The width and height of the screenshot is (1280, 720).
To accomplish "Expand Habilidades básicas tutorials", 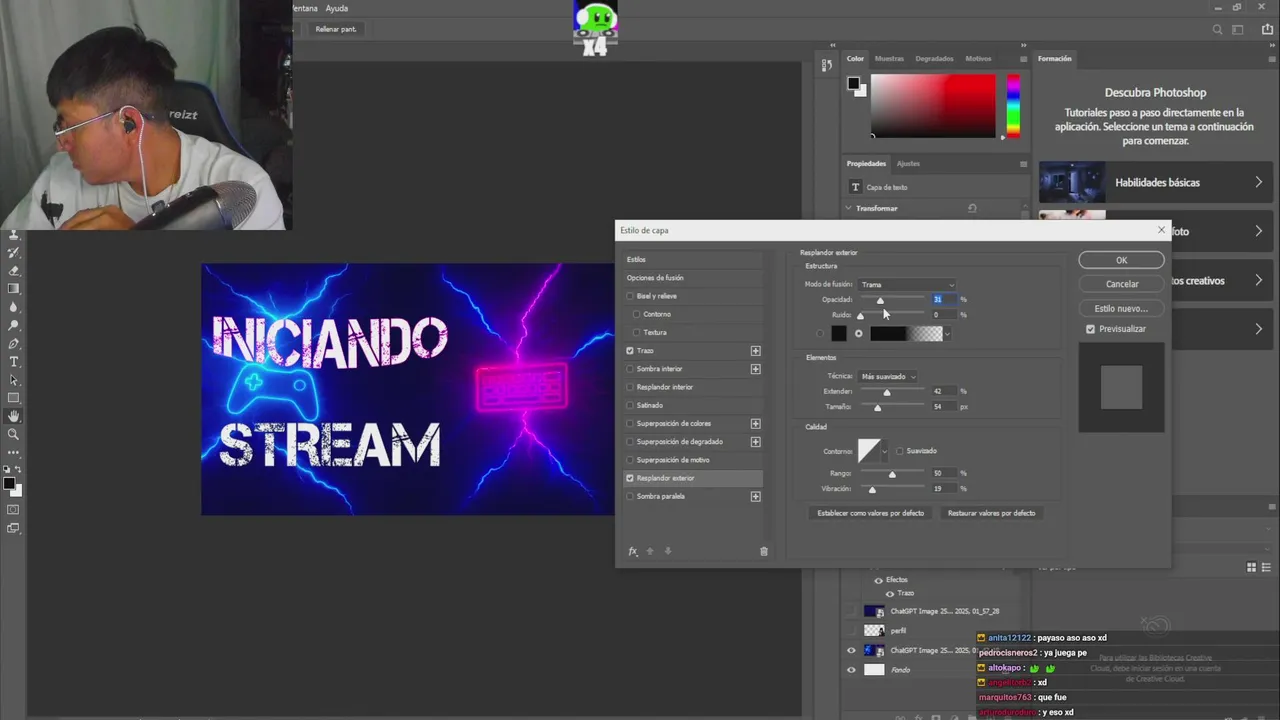I will [1259, 183].
